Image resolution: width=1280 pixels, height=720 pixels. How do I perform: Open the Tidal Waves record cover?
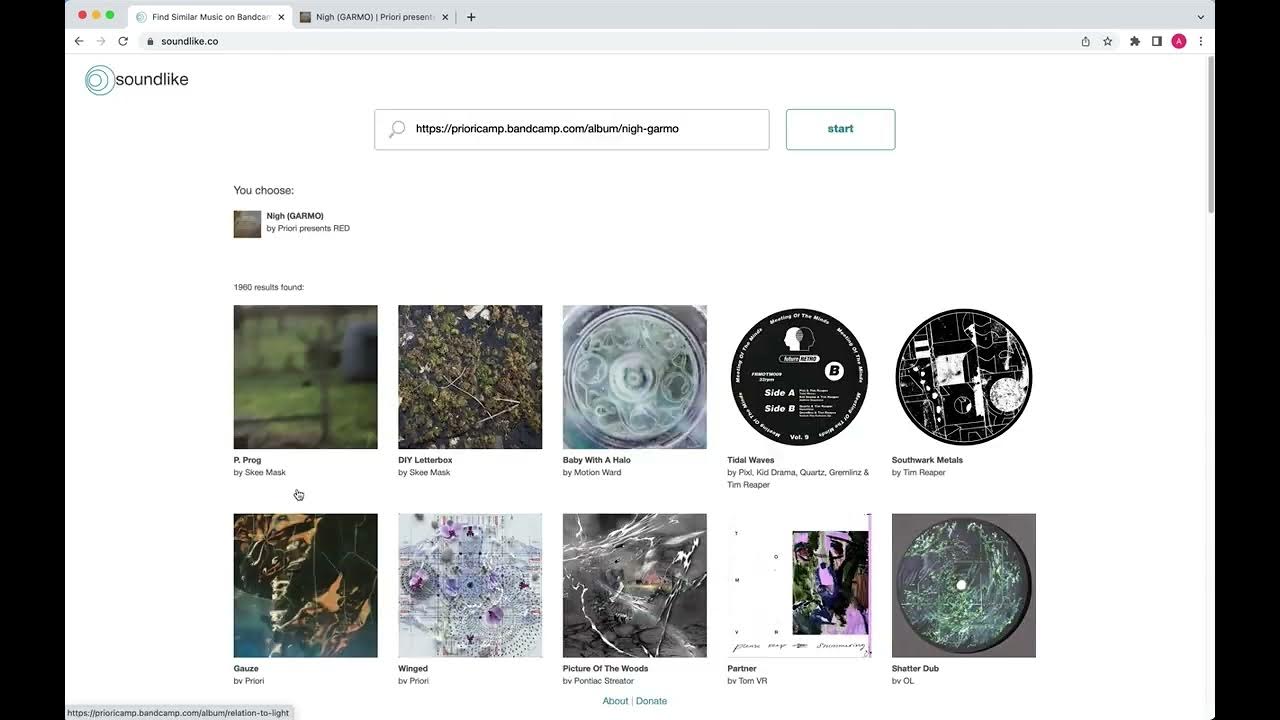(799, 377)
